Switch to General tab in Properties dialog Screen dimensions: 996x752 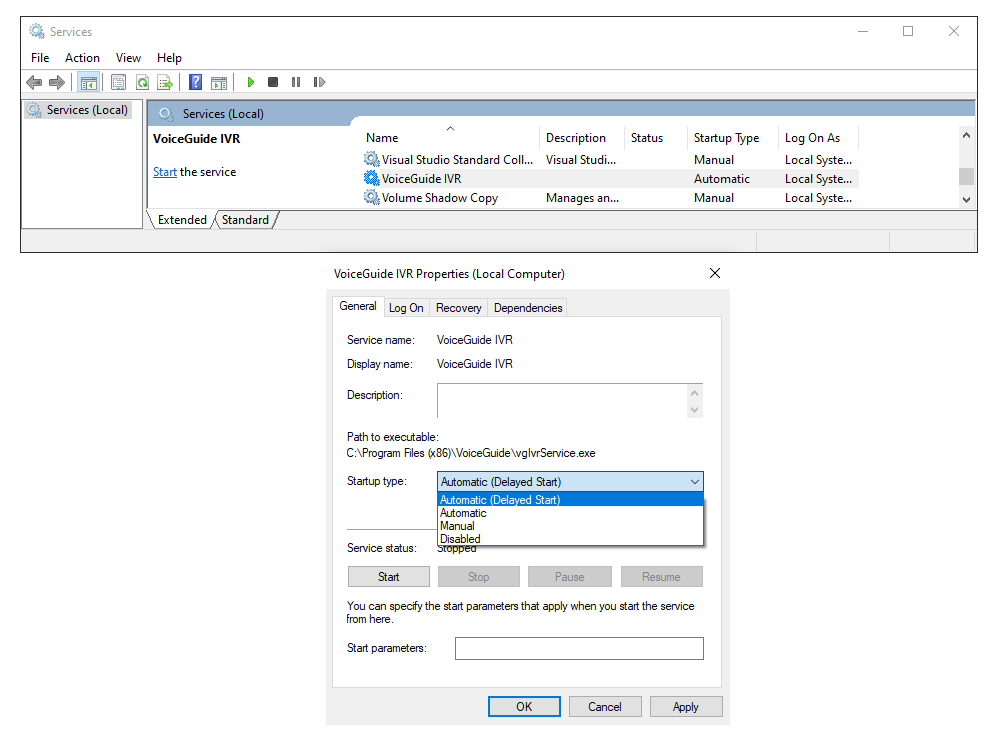coord(358,306)
